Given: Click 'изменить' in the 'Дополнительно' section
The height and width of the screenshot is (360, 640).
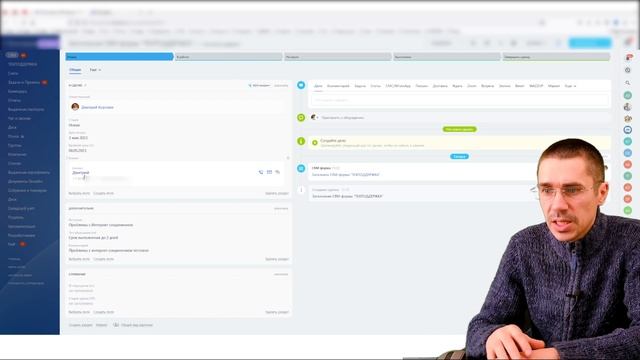Looking at the screenshot, I should point(281,209).
